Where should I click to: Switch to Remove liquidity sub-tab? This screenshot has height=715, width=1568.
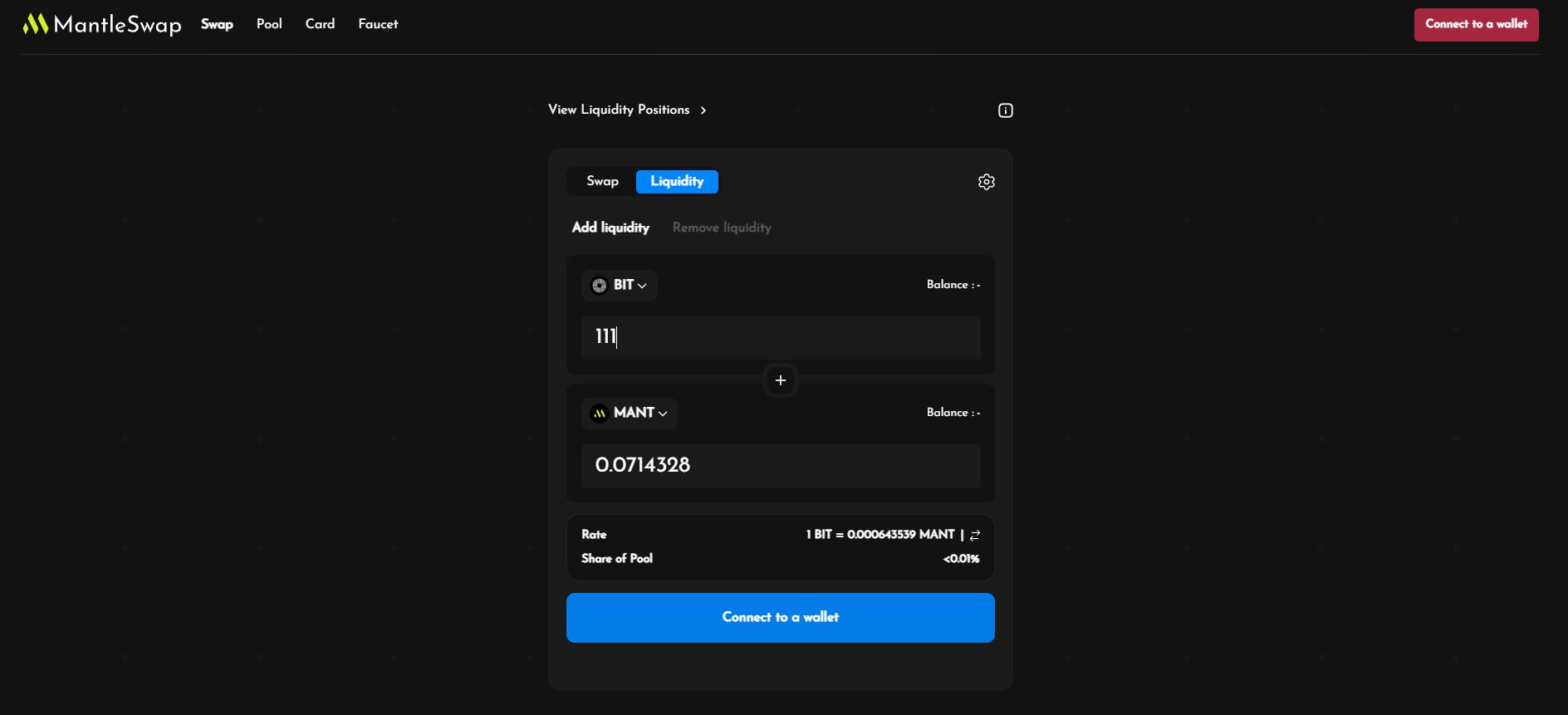pos(722,228)
